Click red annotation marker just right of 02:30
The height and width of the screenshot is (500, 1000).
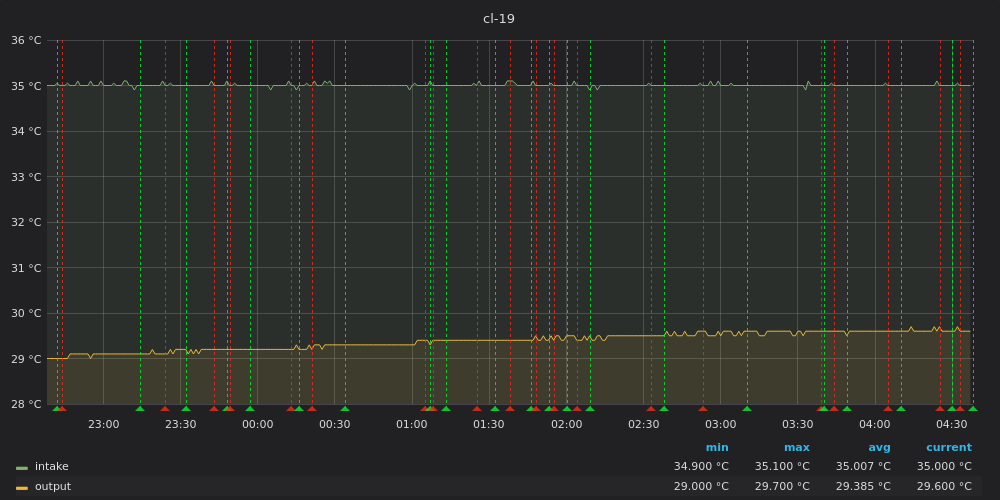coord(651,408)
